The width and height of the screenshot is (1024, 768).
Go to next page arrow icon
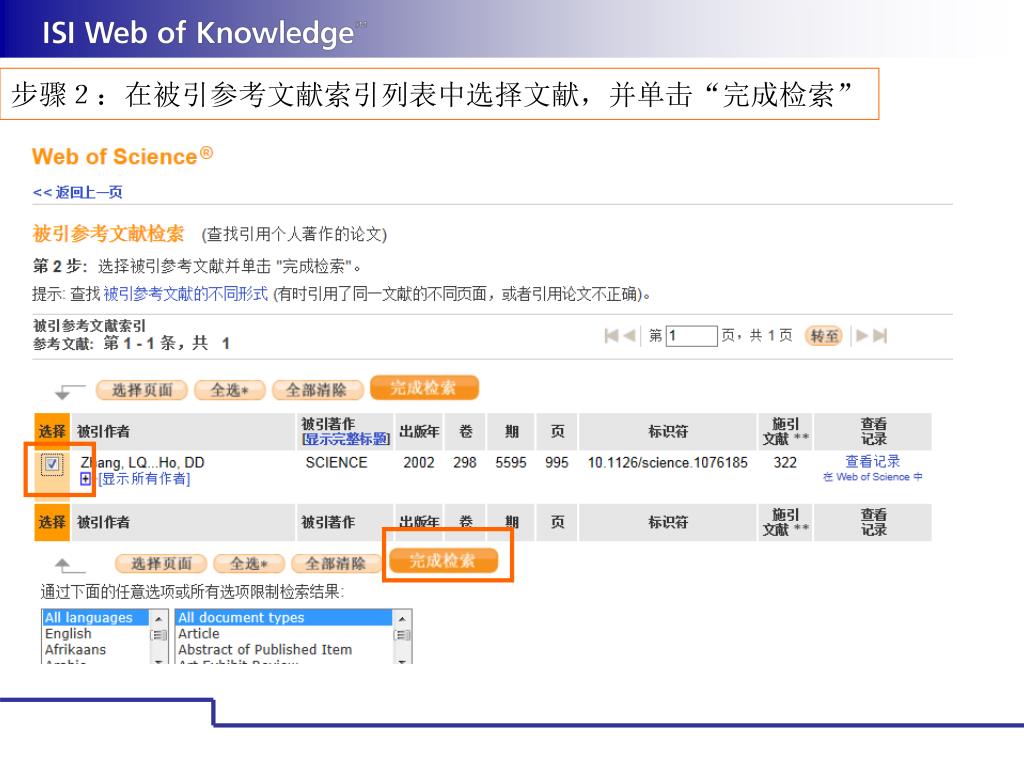pyautogui.click(x=863, y=336)
